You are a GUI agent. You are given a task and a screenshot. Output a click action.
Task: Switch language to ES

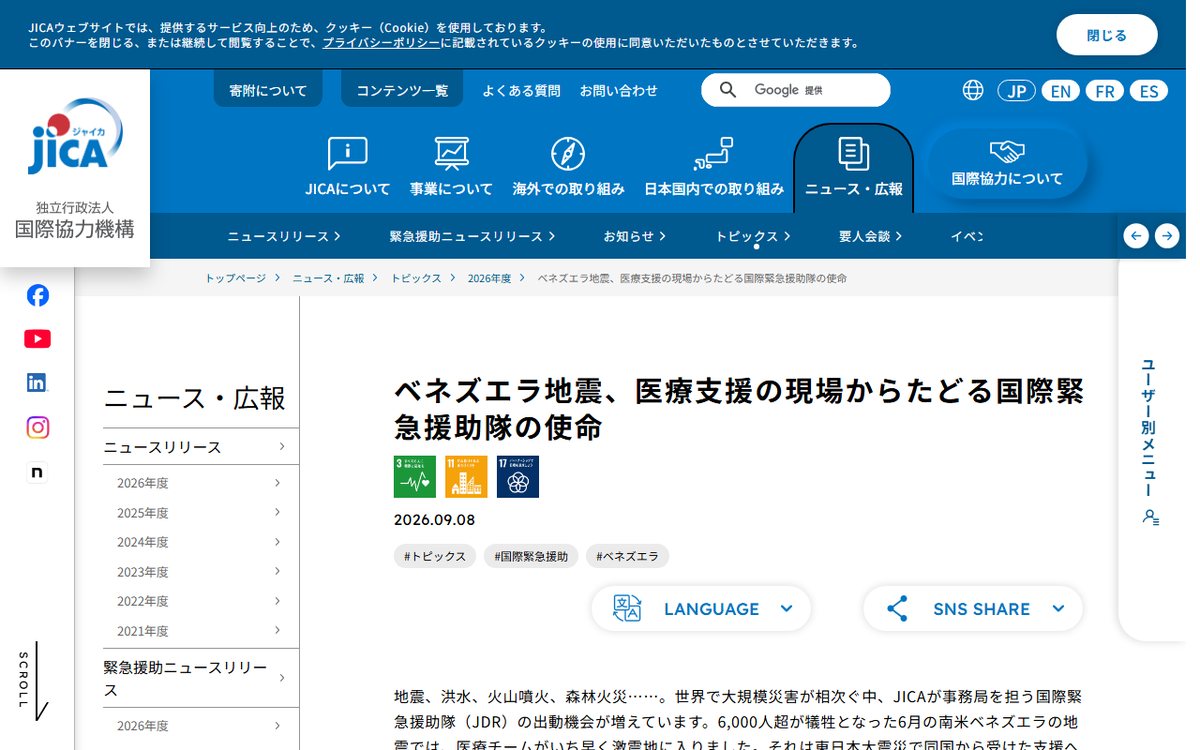click(1149, 91)
